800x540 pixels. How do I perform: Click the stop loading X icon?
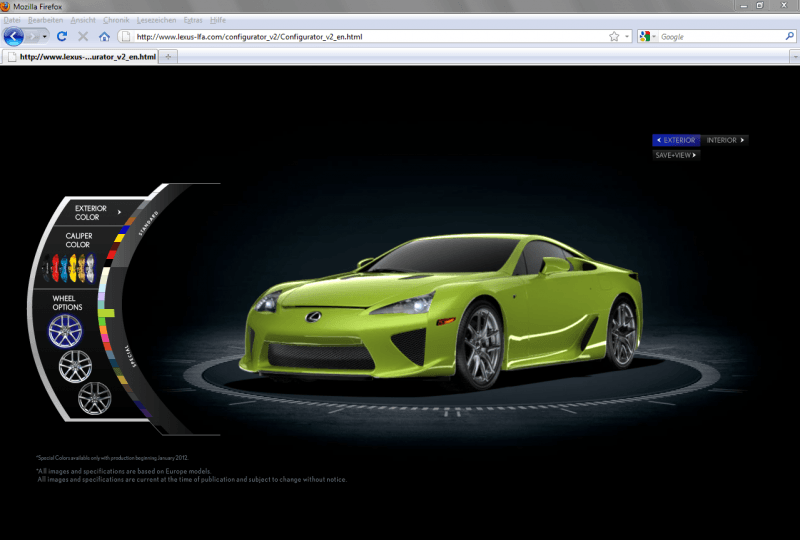(x=83, y=36)
